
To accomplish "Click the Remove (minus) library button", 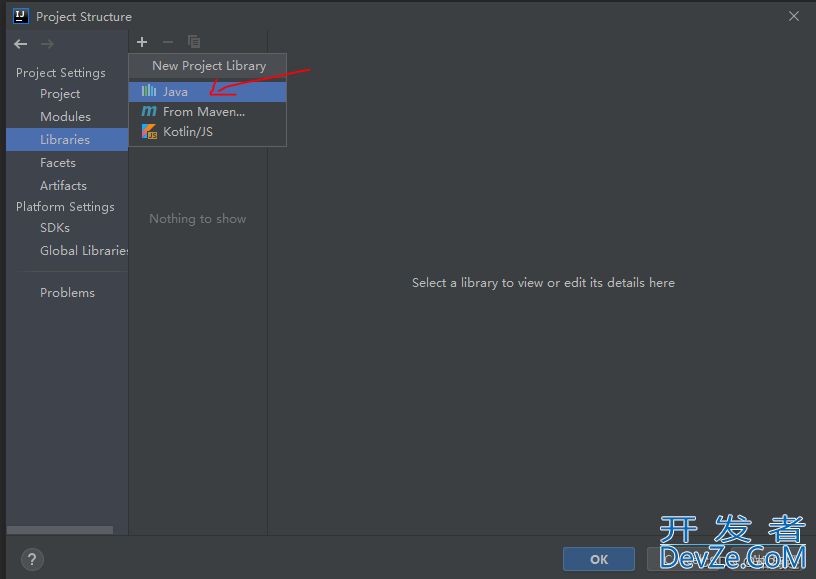I will (168, 42).
